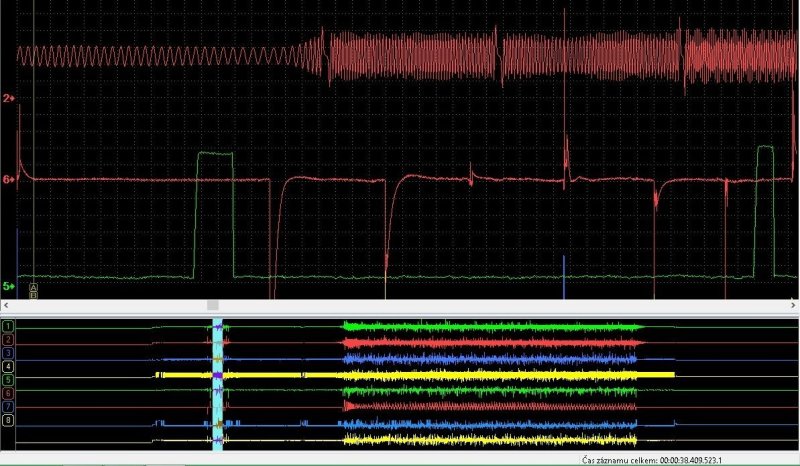Toggle channel 1 button in overview panel

[x=8, y=326]
